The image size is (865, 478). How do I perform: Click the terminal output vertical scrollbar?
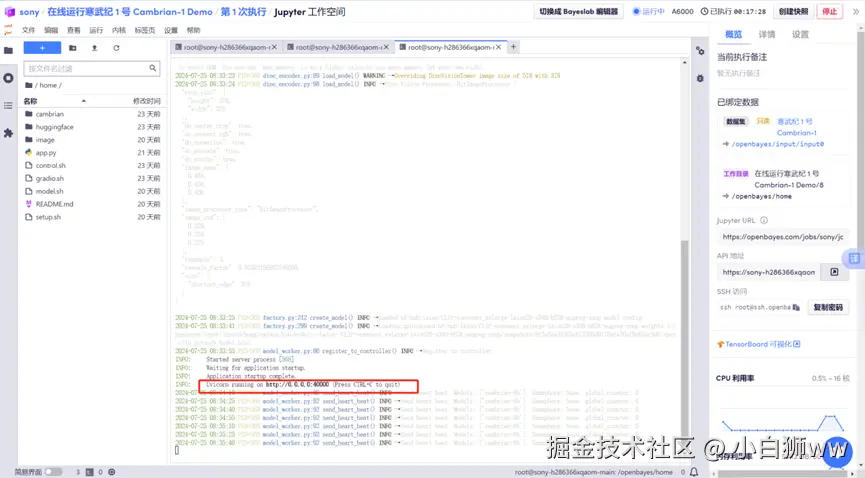[x=685, y=337]
